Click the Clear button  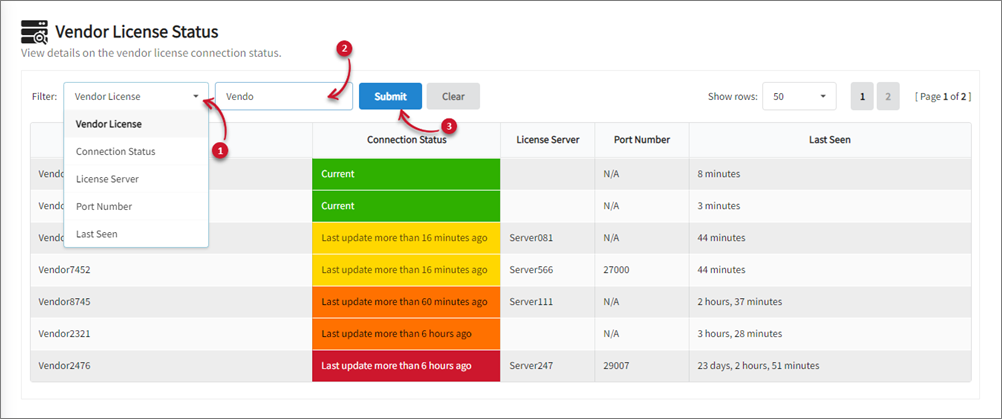pos(453,96)
